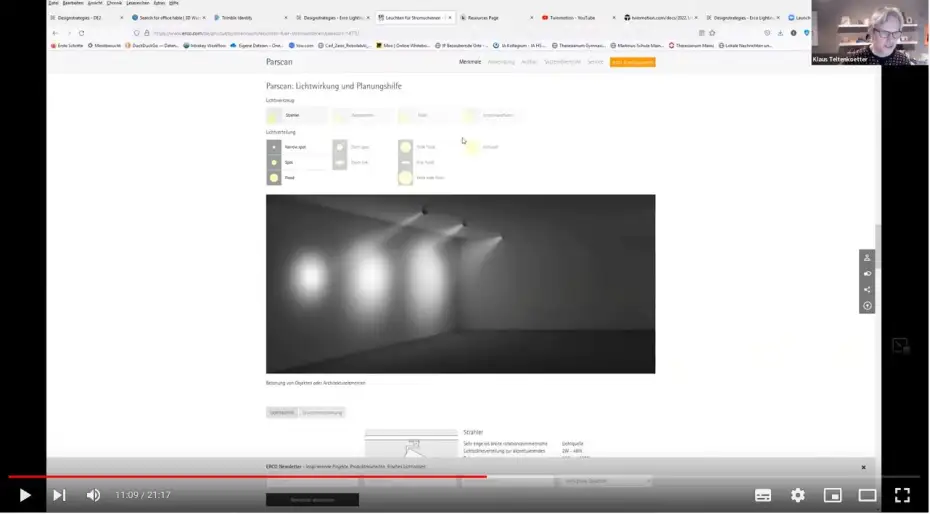
Task: Click the Strahler heading text
Action: pyautogui.click(x=473, y=432)
